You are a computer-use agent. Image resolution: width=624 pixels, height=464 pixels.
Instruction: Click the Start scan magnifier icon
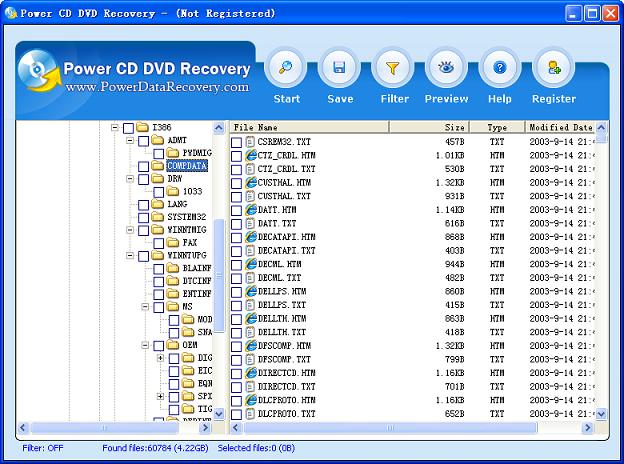point(285,67)
